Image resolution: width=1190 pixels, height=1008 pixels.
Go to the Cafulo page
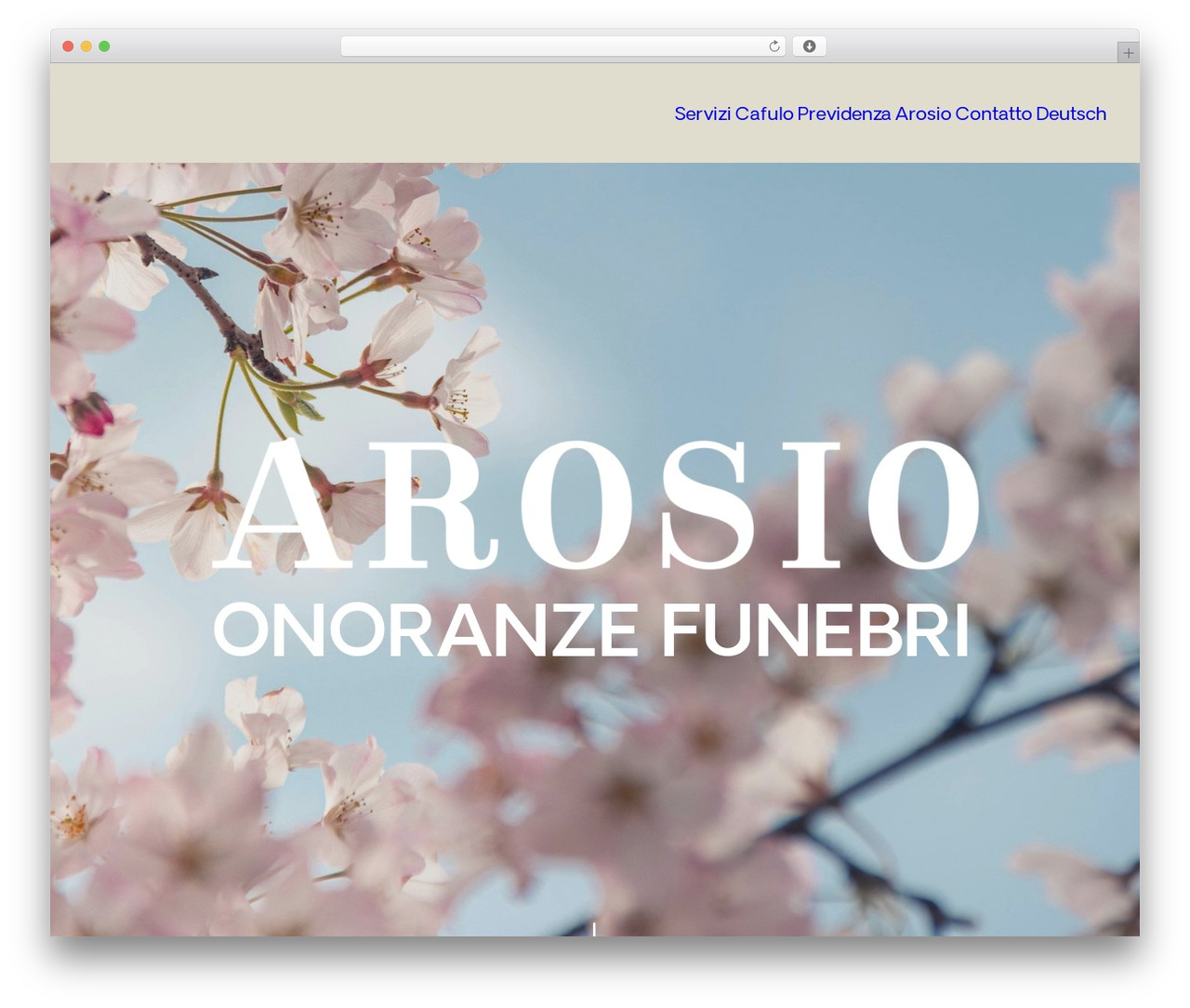[764, 113]
